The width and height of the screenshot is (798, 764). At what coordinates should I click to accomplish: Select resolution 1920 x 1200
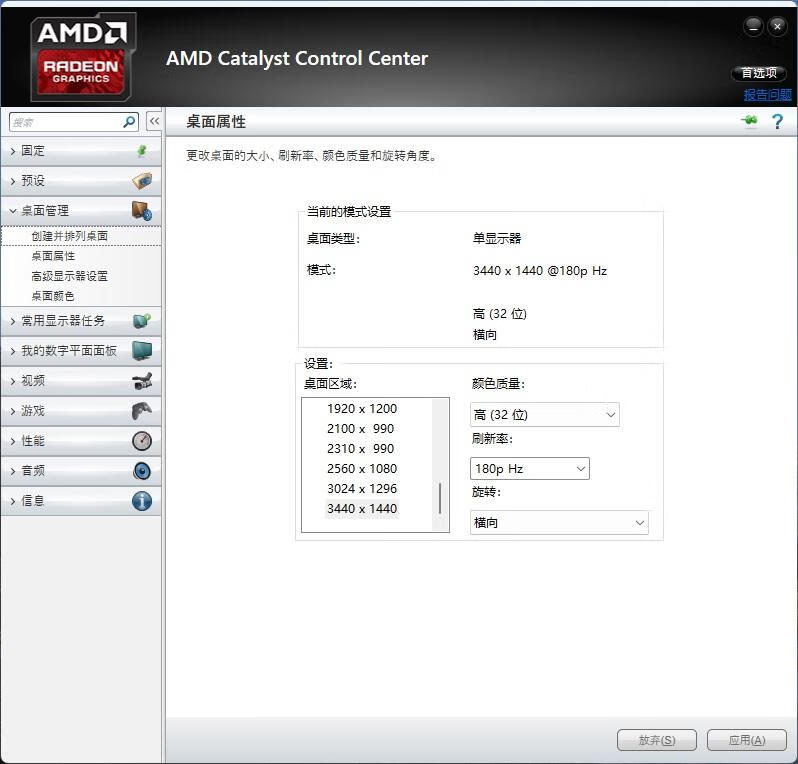[x=362, y=409]
